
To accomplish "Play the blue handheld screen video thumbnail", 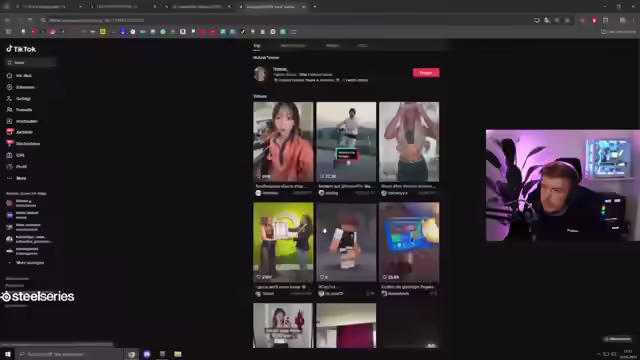I will (x=409, y=242).
